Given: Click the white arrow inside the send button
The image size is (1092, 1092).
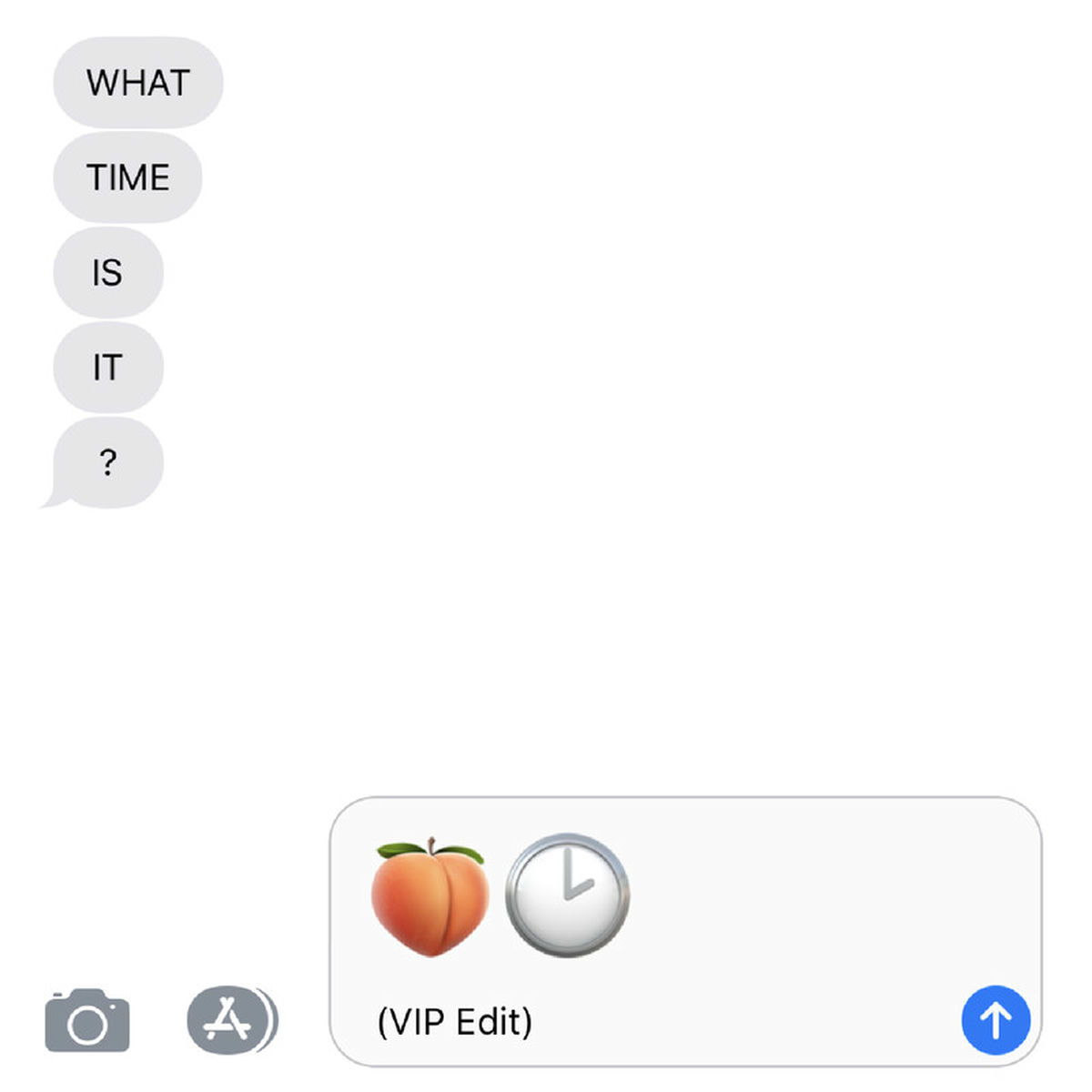Looking at the screenshot, I should coord(996,1021).
